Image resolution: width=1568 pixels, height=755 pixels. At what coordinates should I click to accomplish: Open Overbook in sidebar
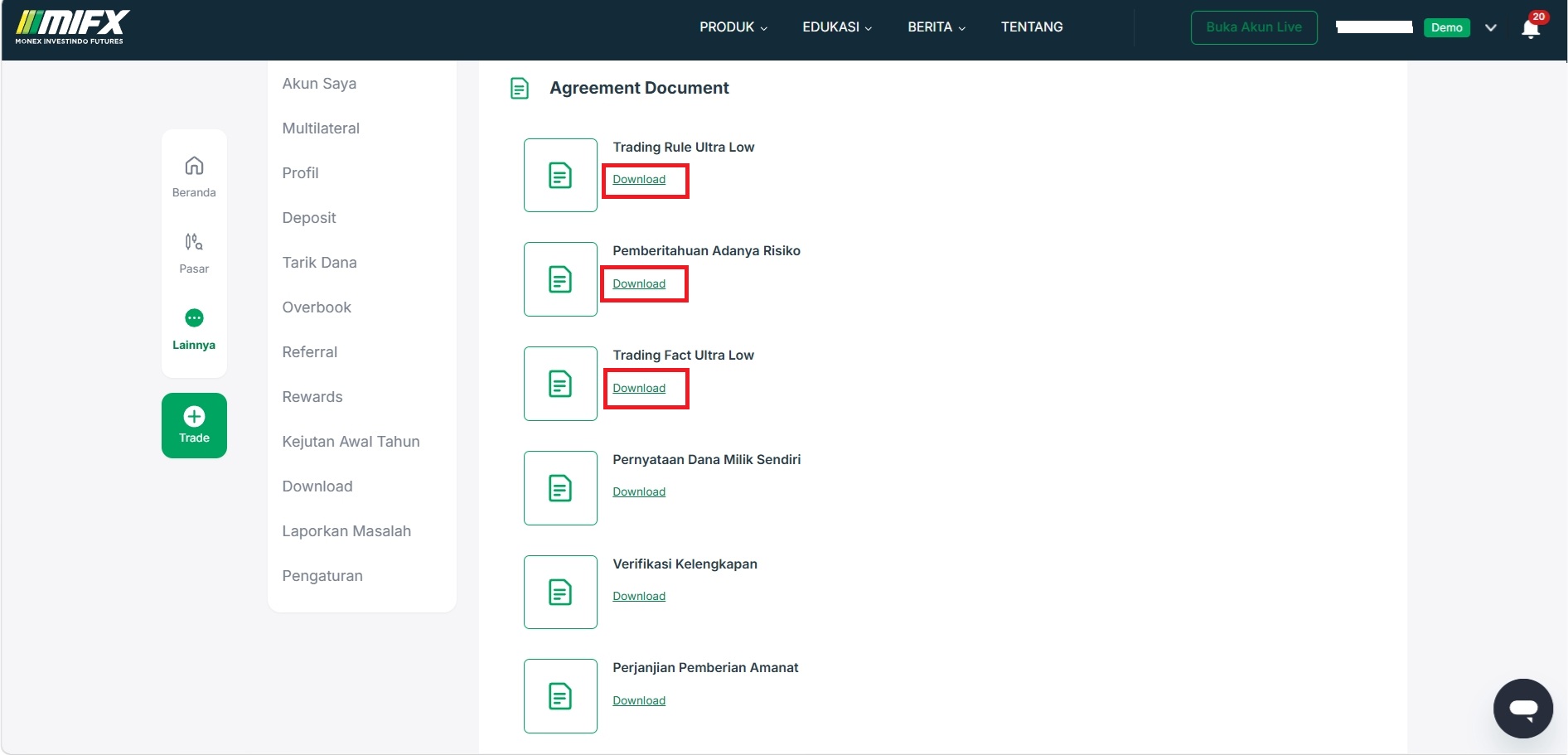pos(317,307)
